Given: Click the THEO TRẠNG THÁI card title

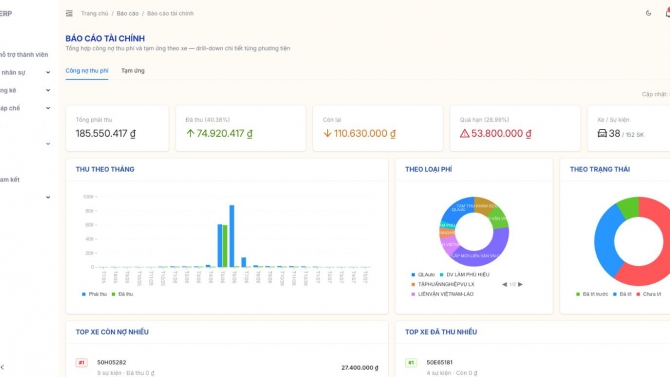Looking at the screenshot, I should pos(600,169).
